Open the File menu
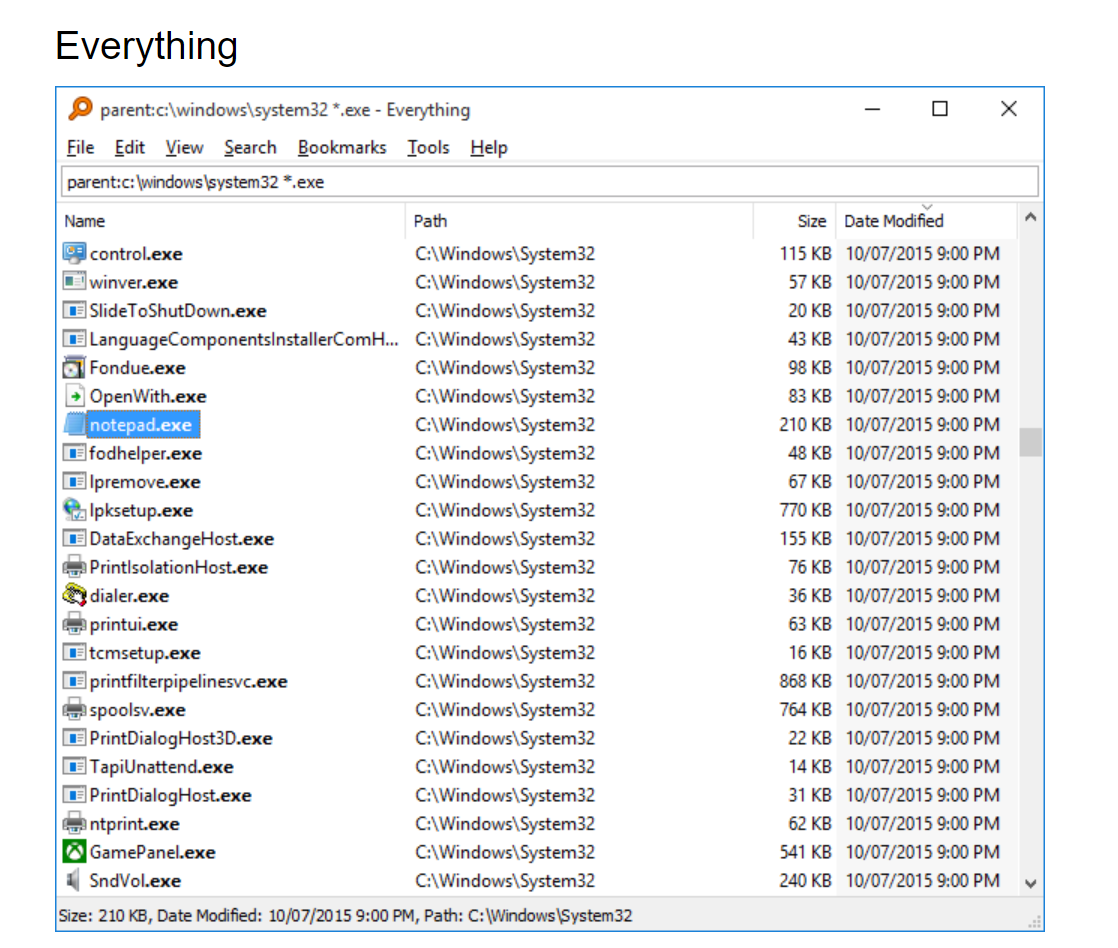The height and width of the screenshot is (948, 1118). click(79, 147)
